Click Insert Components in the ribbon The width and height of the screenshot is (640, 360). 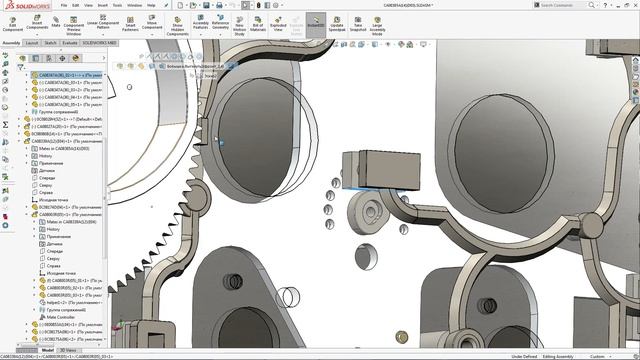(37, 23)
